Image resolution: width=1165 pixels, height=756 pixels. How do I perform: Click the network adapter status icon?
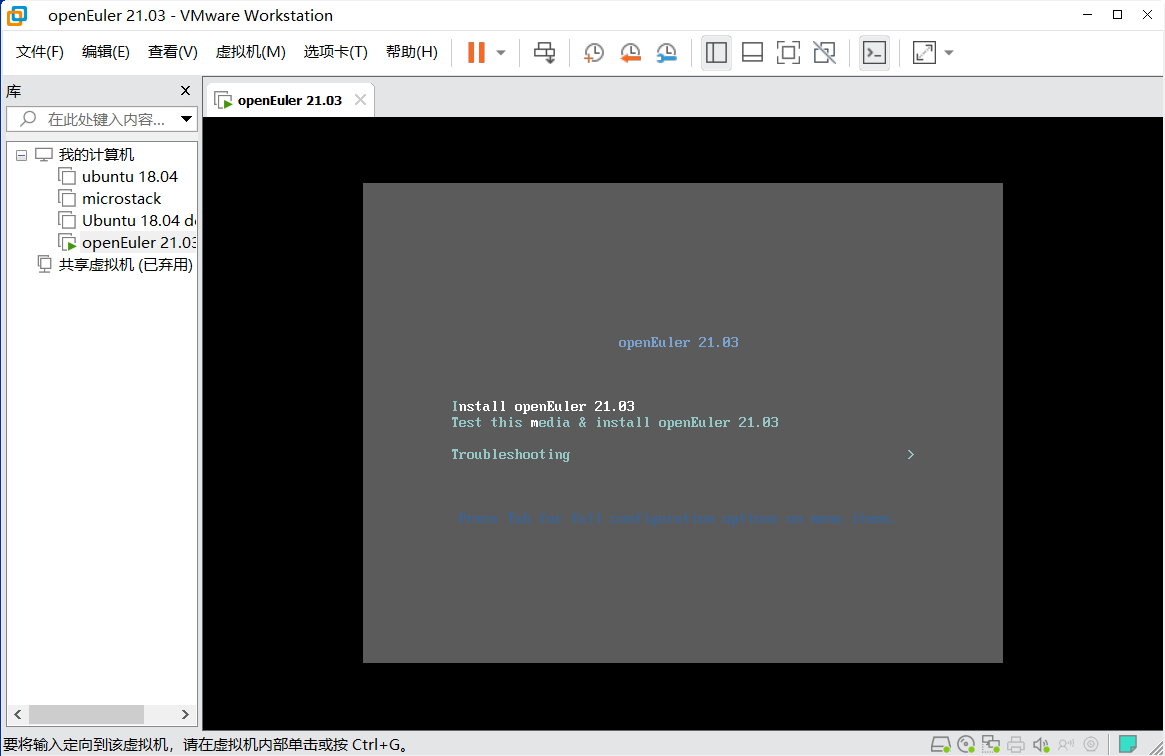991,745
